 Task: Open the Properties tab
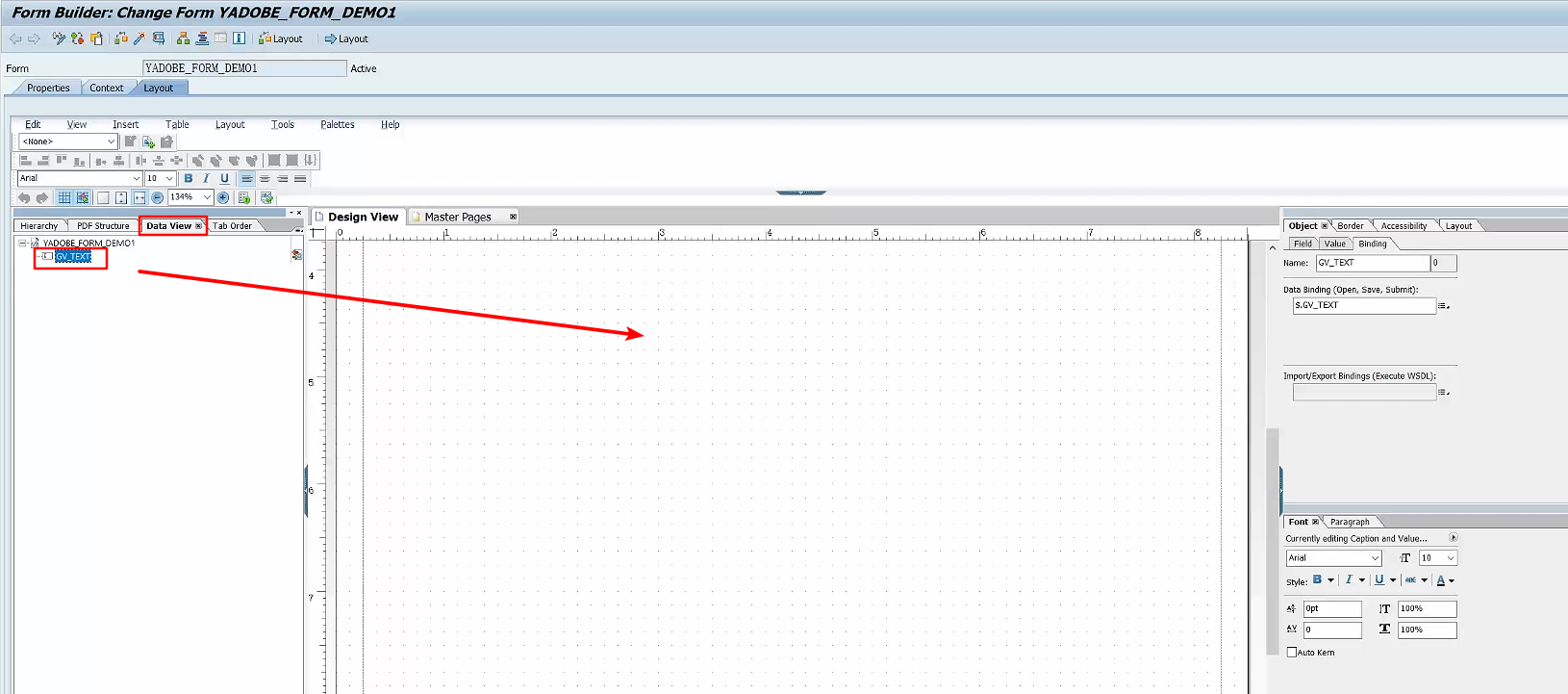[48, 88]
